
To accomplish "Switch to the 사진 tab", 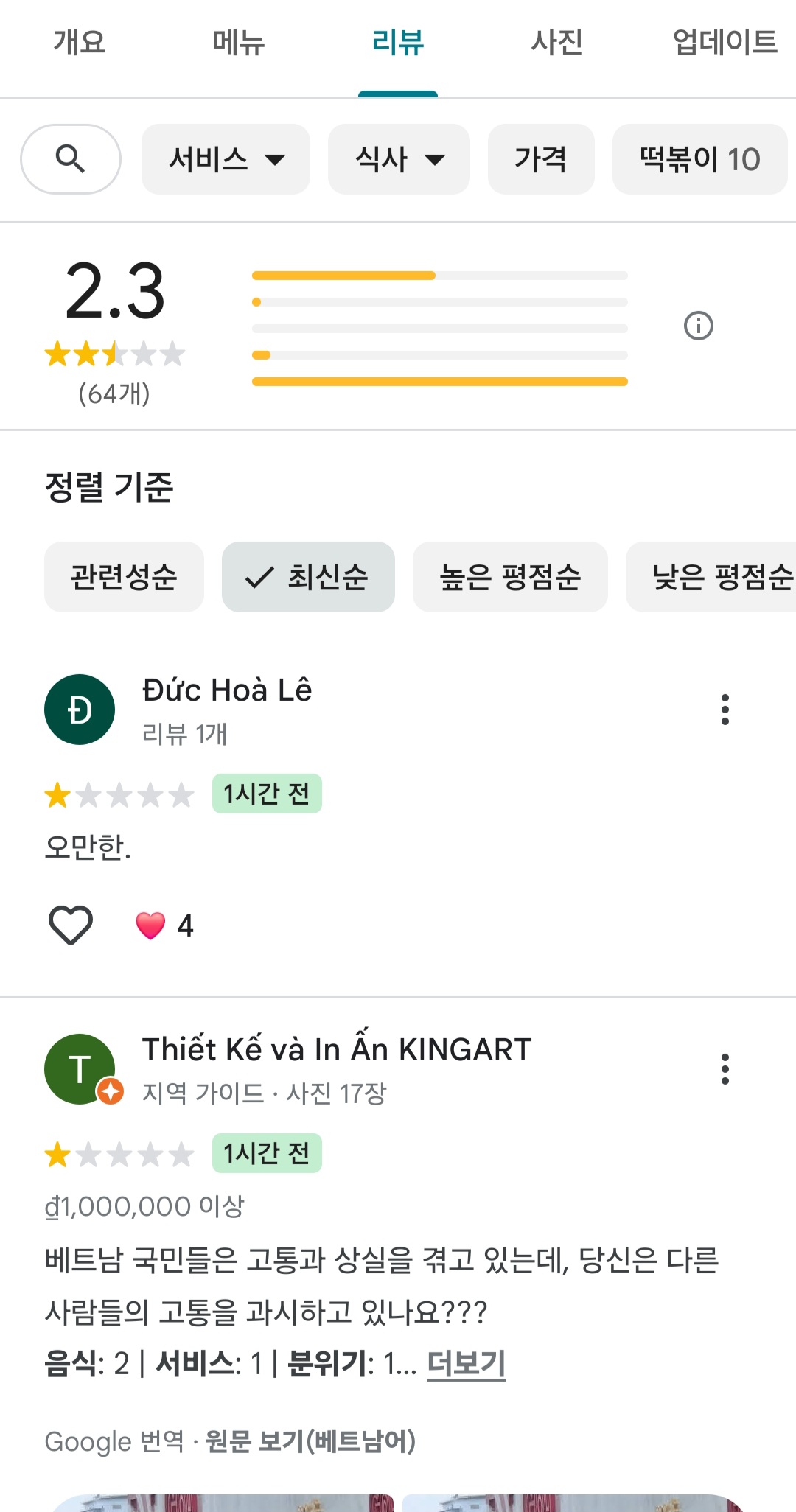I will (557, 43).
